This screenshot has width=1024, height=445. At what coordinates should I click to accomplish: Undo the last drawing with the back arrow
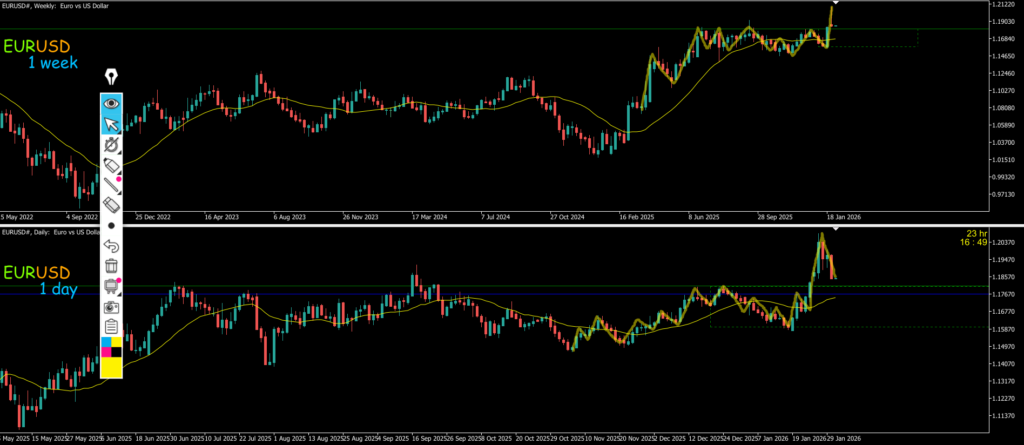(111, 246)
